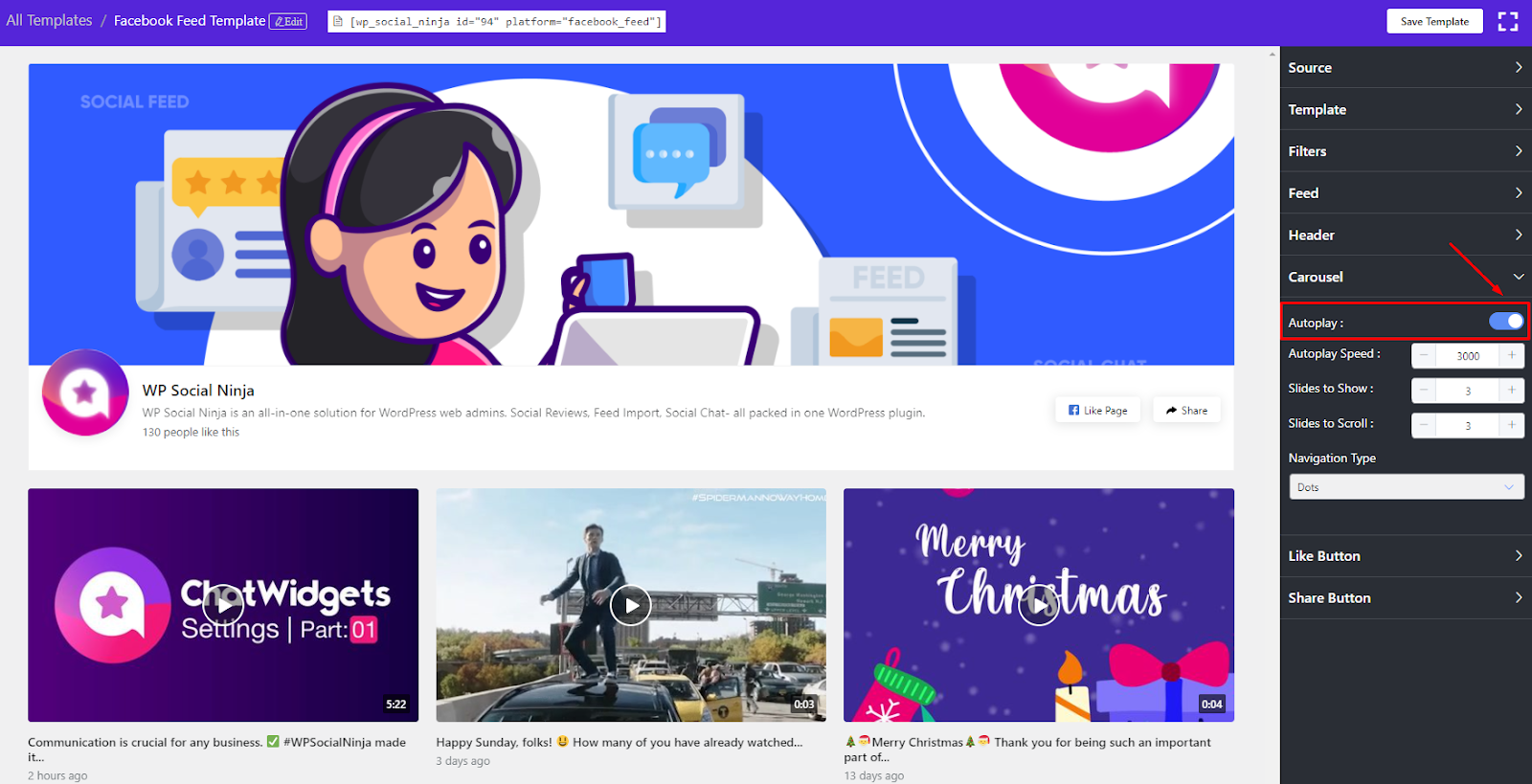The image size is (1532, 784).
Task: Increase Slides to Show value
Action: coord(1512,390)
